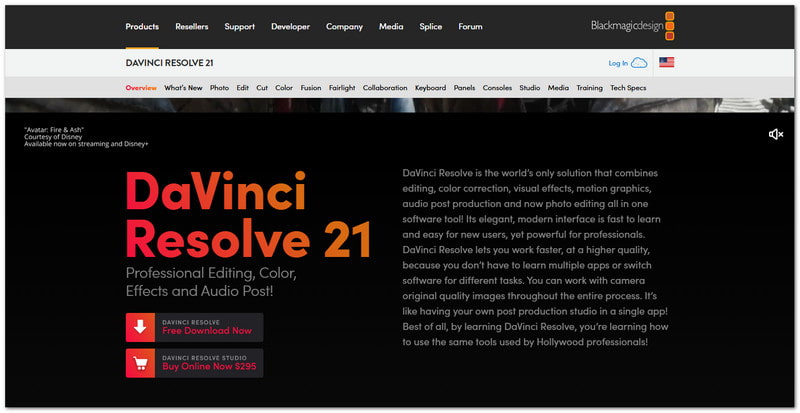The width and height of the screenshot is (800, 413).
Task: Click the shopping cart icon
Action: click(140, 363)
